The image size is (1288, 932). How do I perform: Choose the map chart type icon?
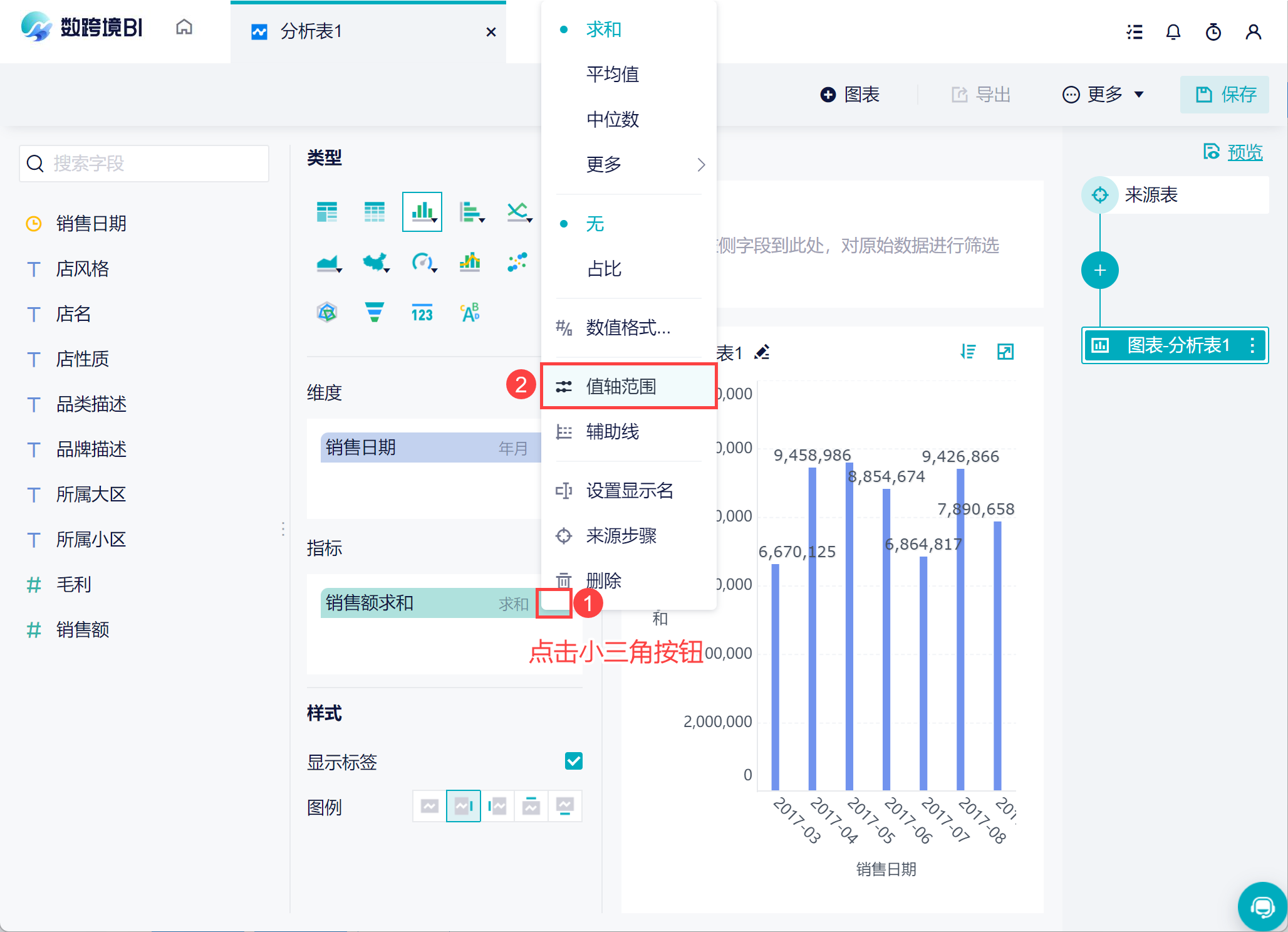click(x=375, y=262)
